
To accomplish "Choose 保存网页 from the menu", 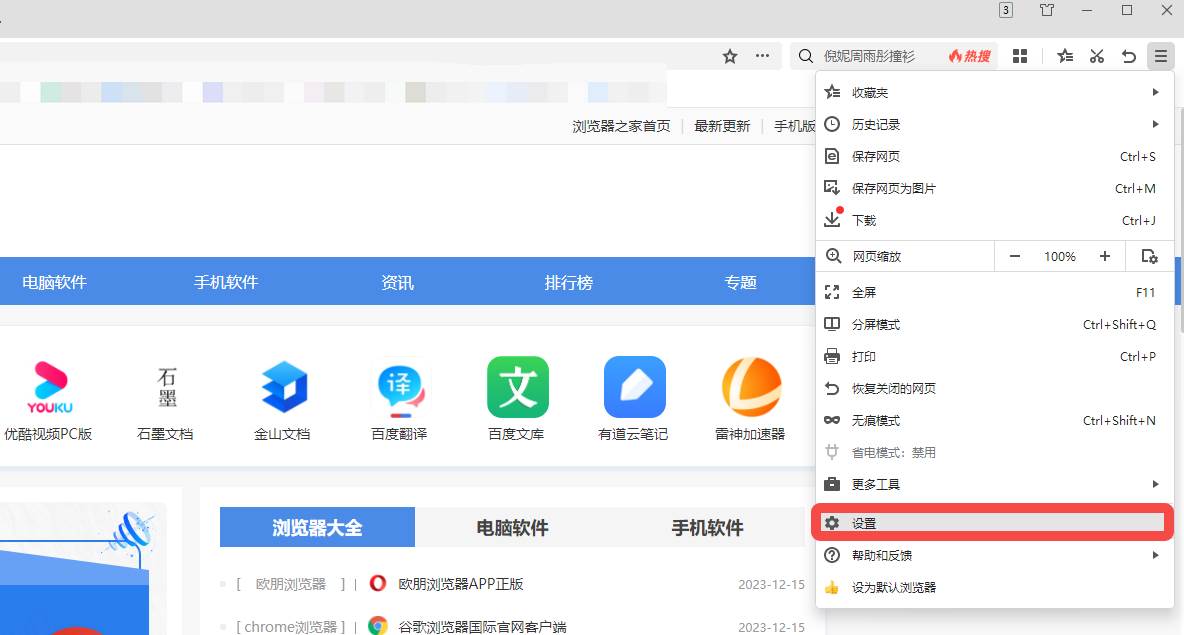I will tap(995, 156).
